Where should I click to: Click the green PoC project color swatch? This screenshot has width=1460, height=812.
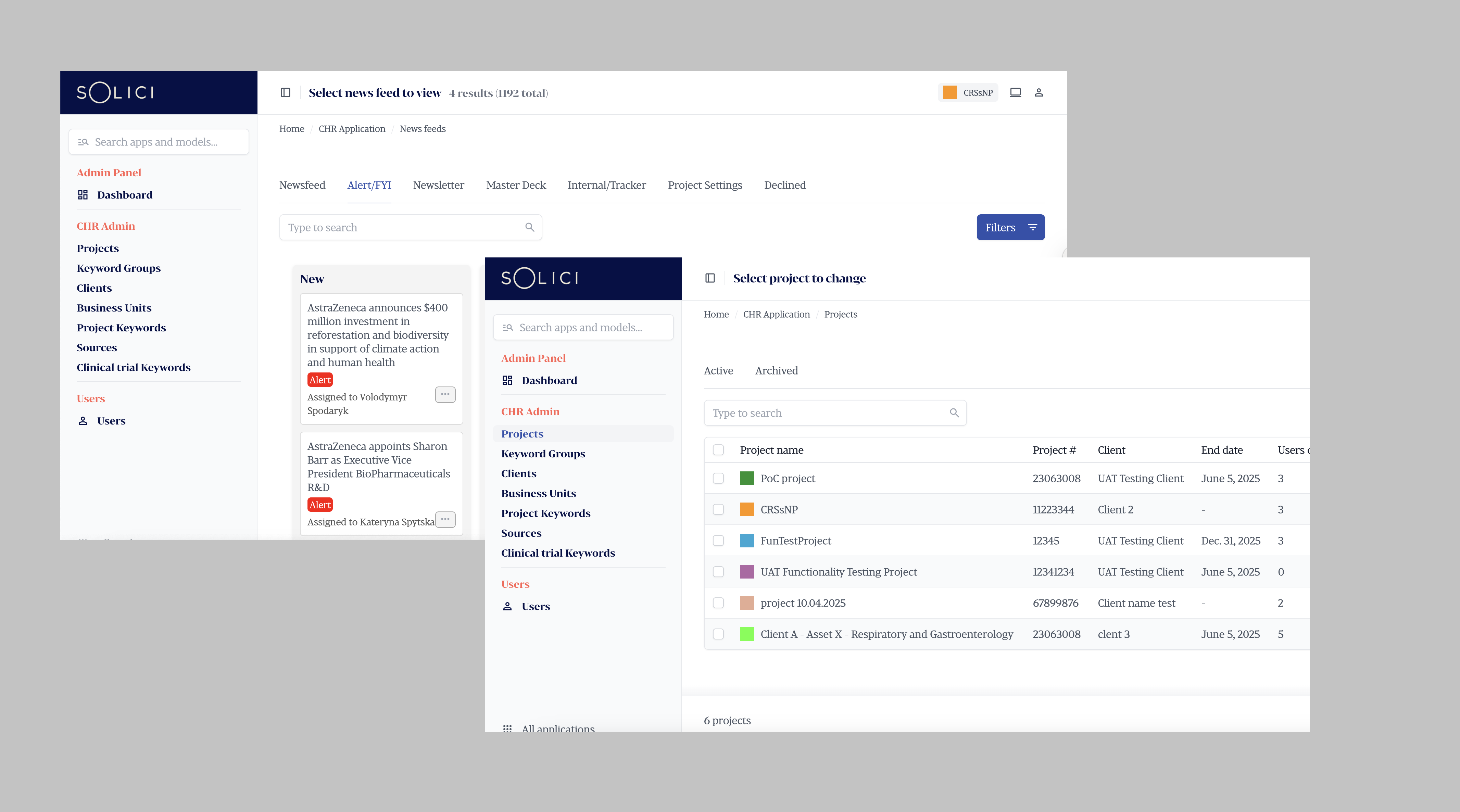747,478
